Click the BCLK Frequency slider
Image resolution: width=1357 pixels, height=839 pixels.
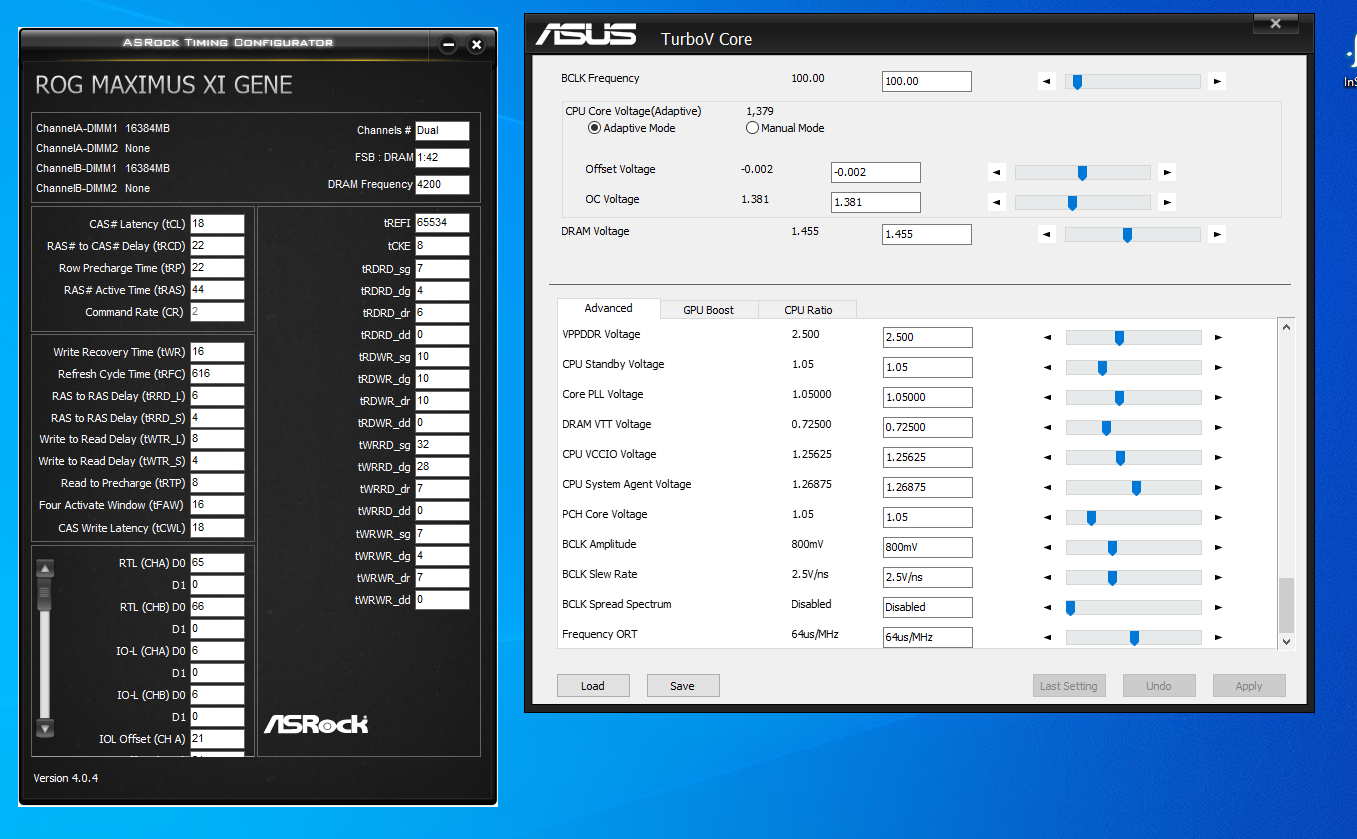[1132, 82]
